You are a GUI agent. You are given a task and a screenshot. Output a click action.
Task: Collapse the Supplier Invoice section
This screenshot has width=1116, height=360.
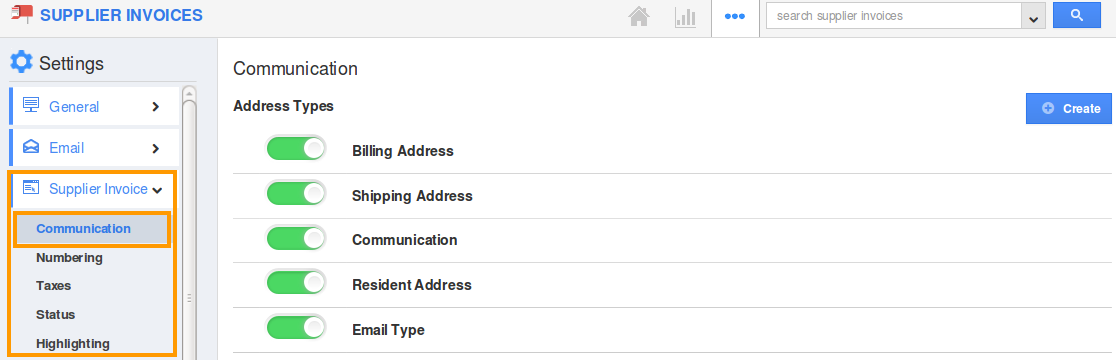click(157, 190)
